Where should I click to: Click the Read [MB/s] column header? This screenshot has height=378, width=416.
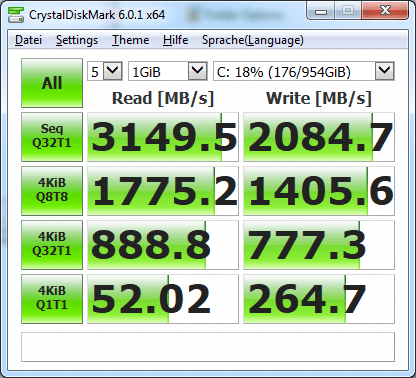[163, 98]
